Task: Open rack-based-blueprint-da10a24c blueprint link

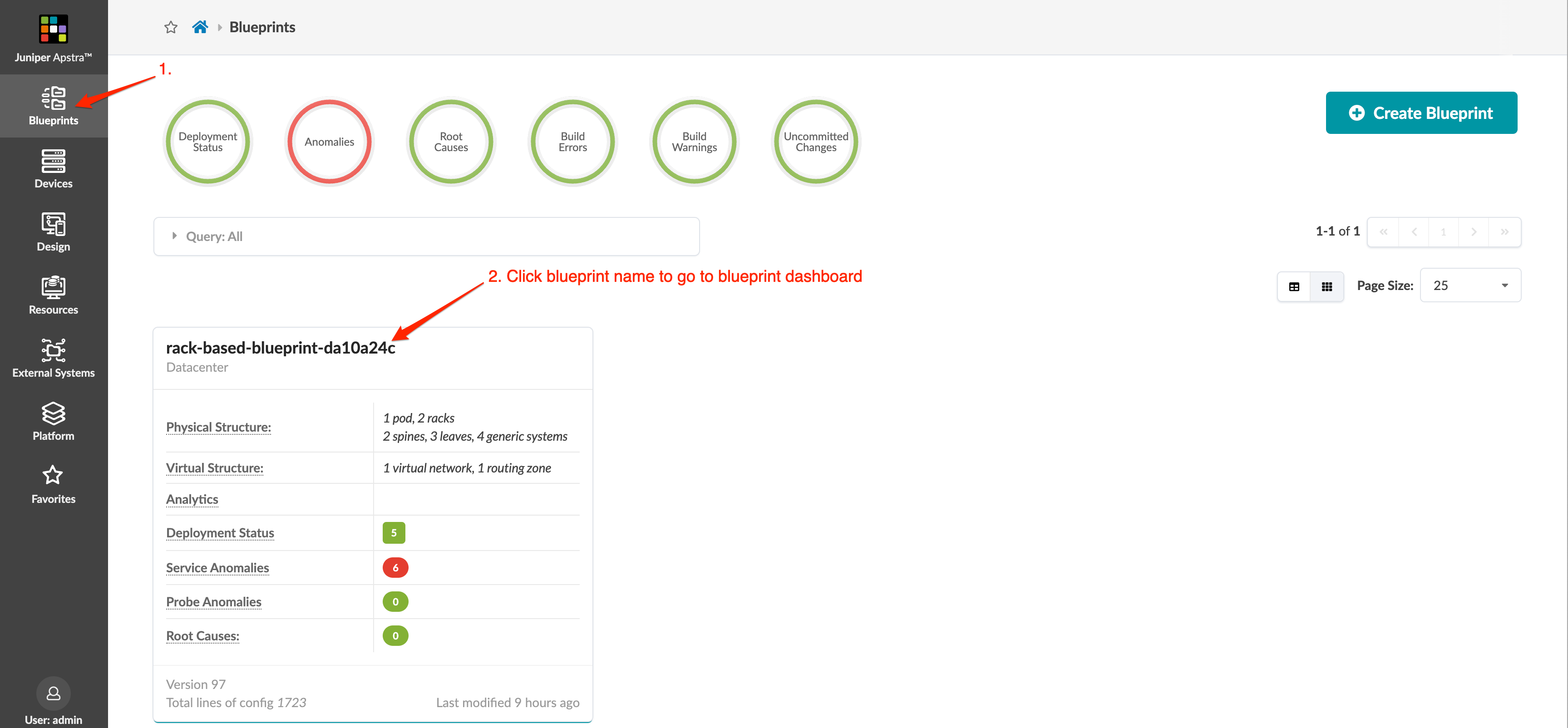Action: point(280,348)
